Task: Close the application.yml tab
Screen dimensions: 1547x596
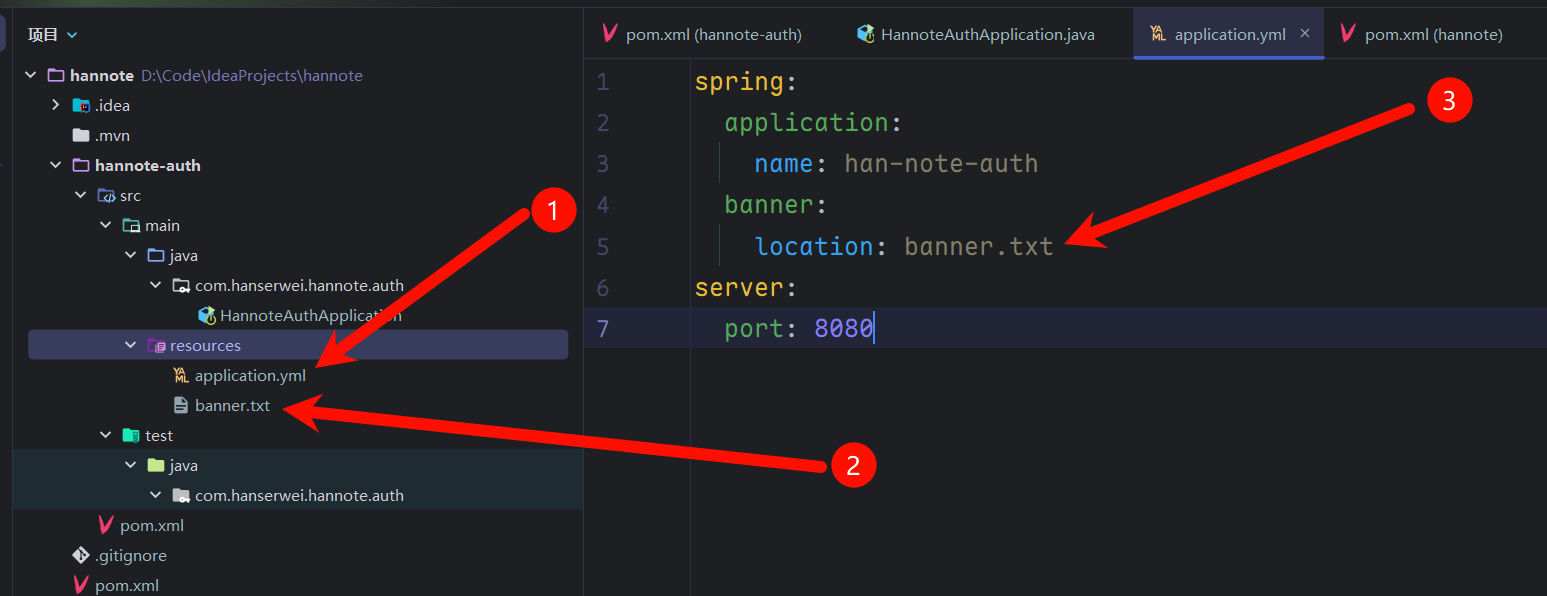Action: click(1305, 34)
